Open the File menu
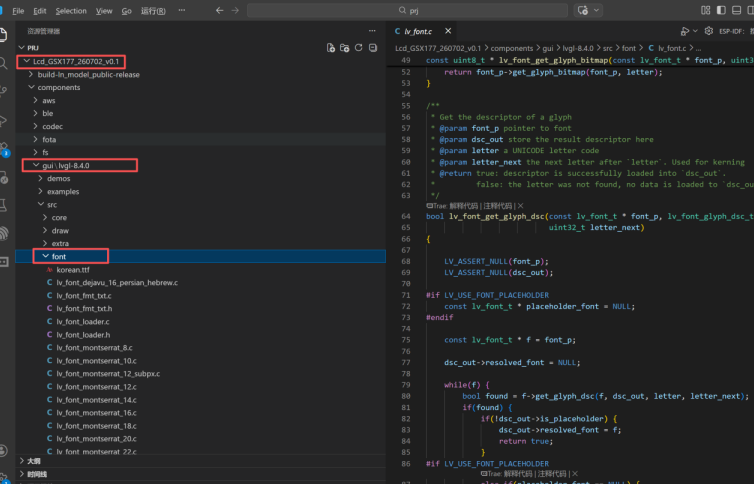This screenshot has width=754, height=484. (18, 11)
